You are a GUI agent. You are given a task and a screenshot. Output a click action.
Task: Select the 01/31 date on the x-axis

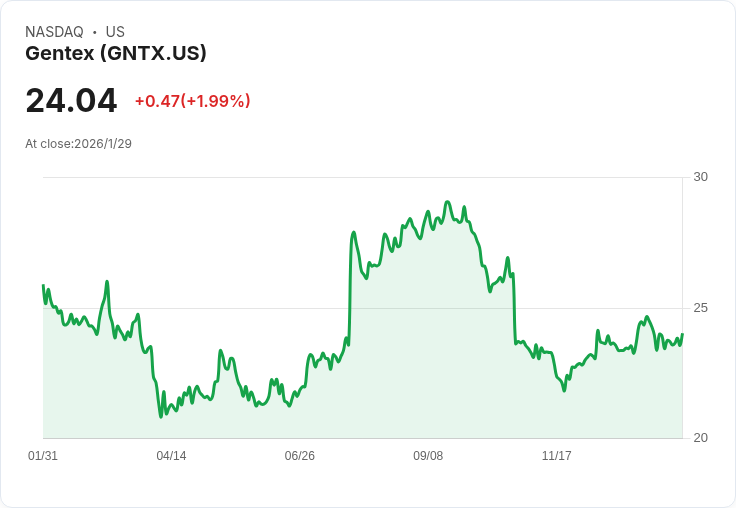click(x=43, y=456)
